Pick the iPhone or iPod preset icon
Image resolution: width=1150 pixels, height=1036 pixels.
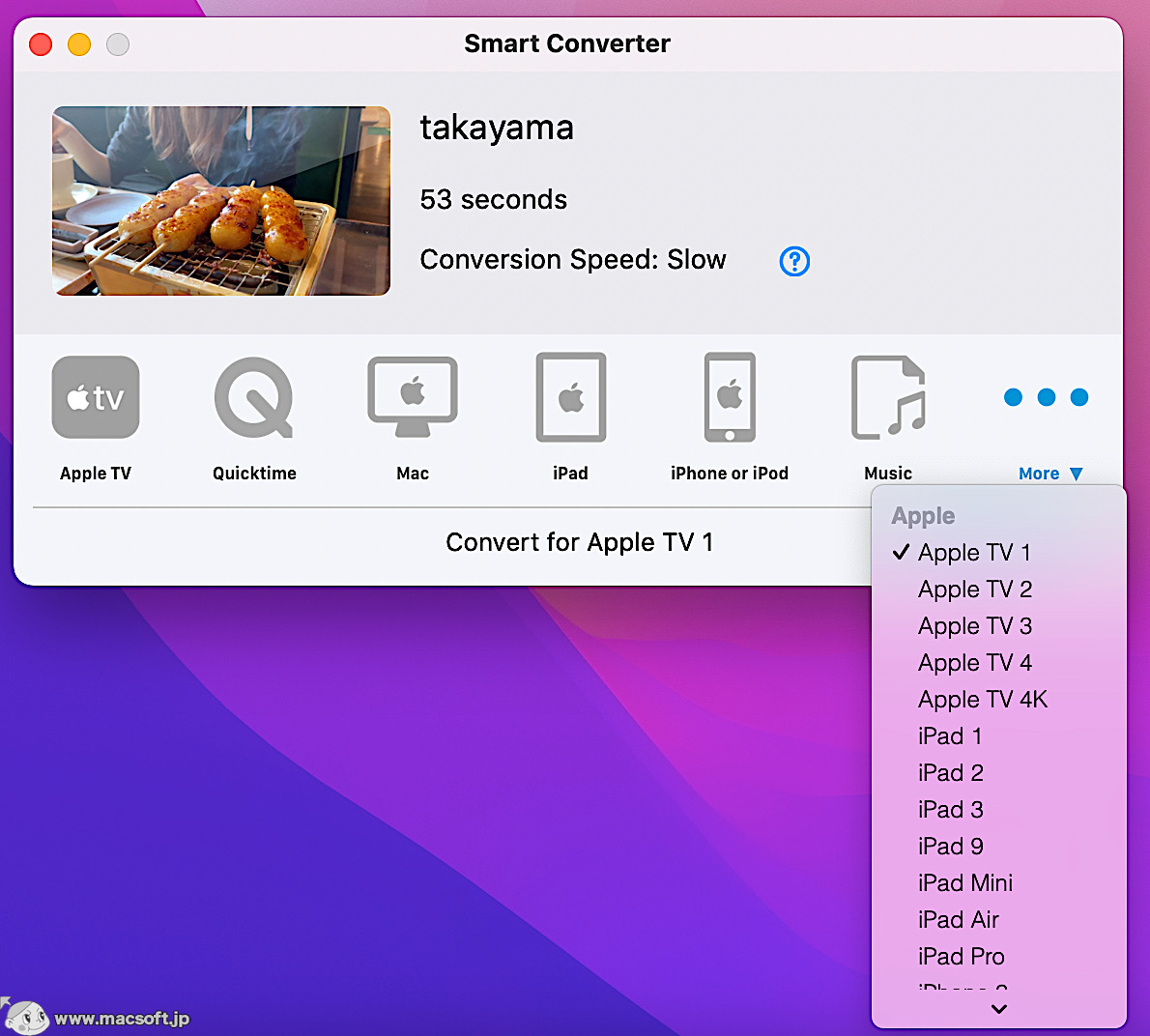pyautogui.click(x=729, y=396)
